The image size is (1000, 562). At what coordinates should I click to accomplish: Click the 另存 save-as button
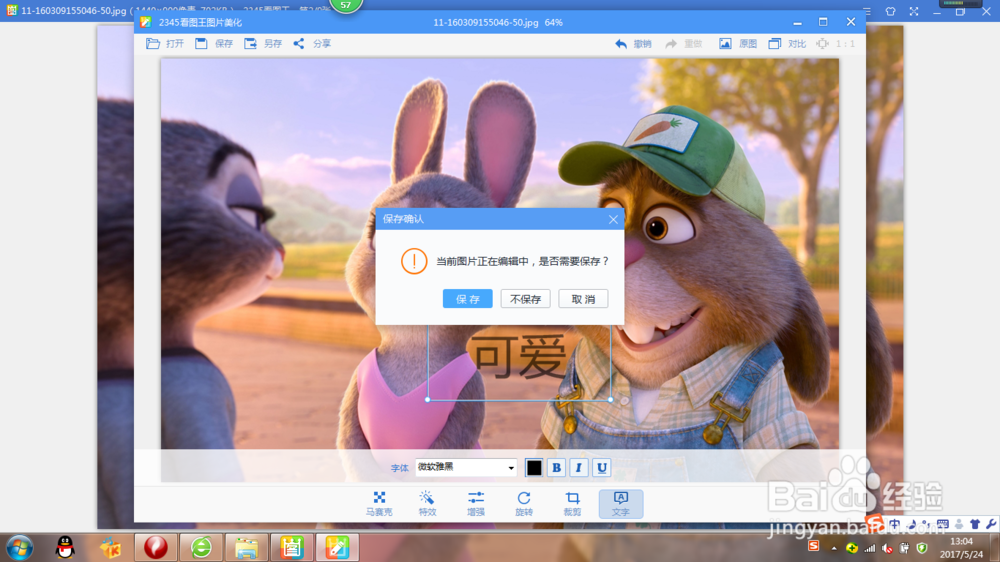click(263, 43)
